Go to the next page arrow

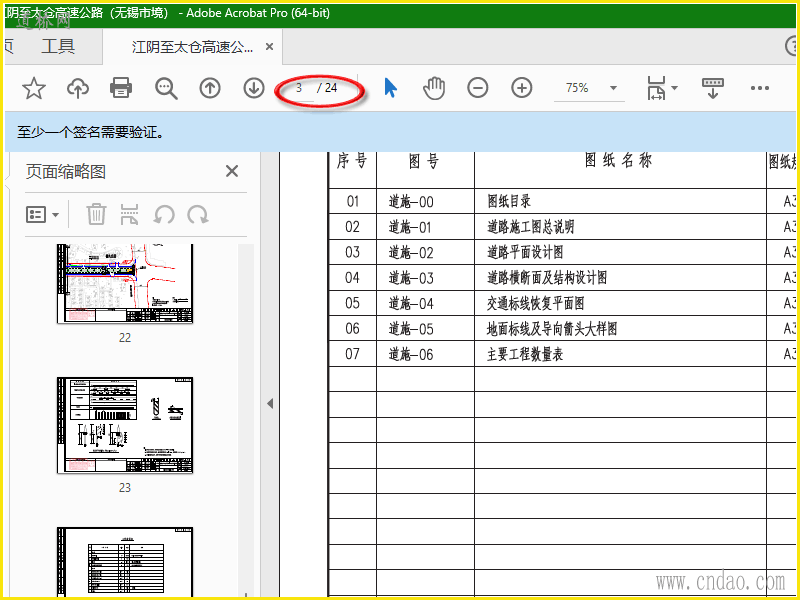pos(254,88)
